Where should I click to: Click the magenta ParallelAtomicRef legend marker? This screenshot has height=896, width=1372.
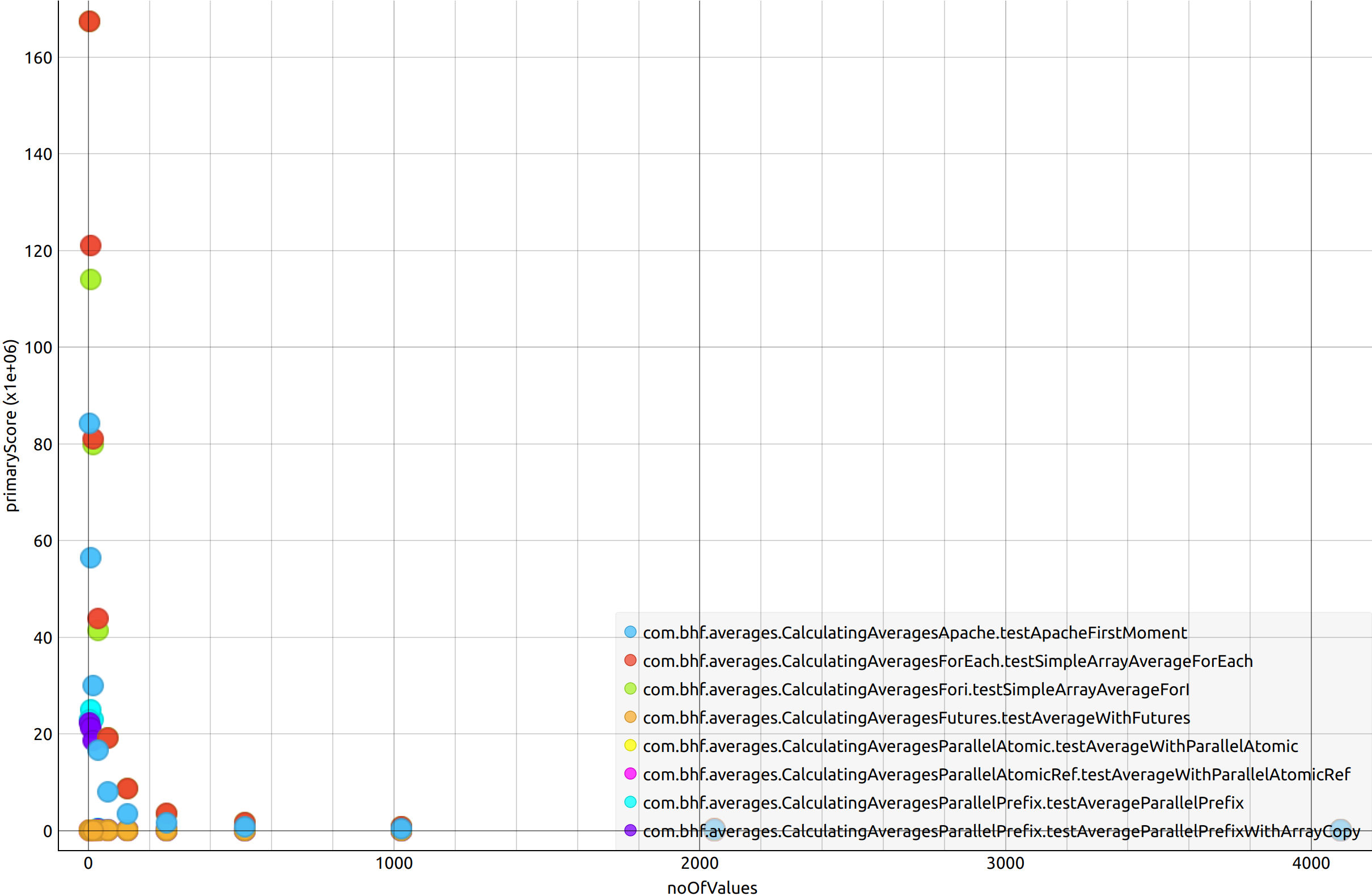tap(630, 774)
